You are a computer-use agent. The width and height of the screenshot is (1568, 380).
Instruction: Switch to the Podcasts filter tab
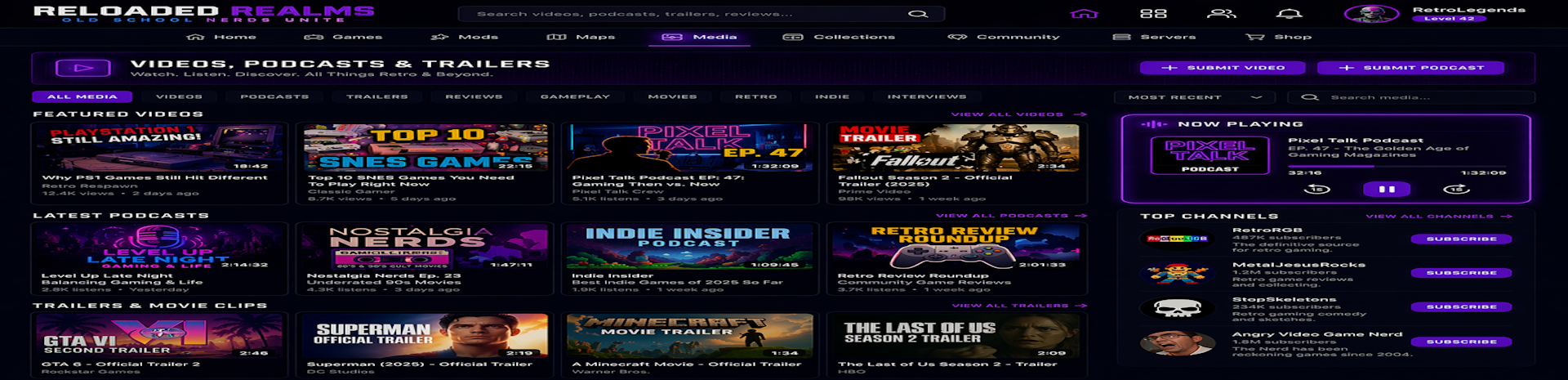click(274, 96)
